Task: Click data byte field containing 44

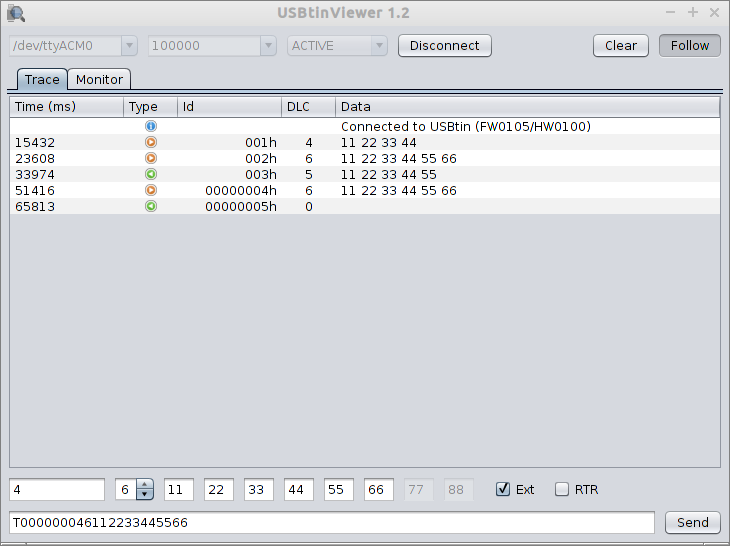Action: (x=299, y=489)
